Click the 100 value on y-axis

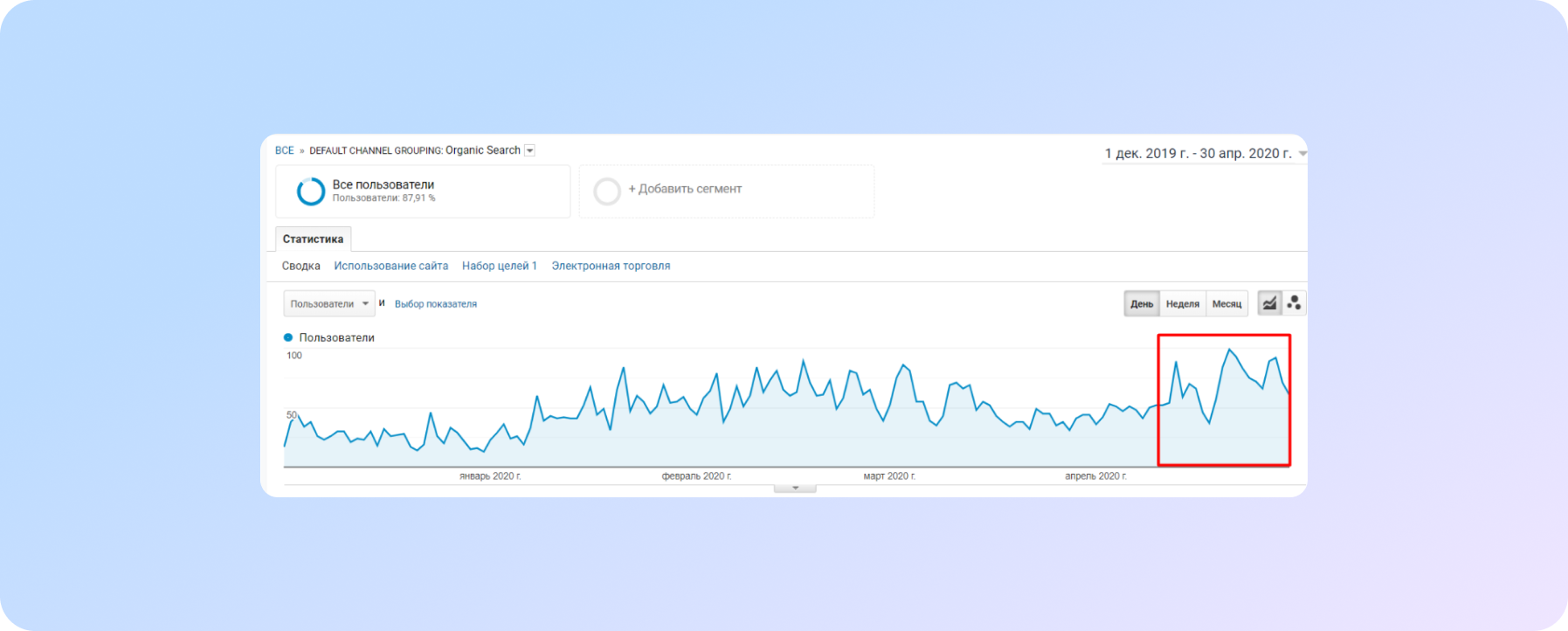pyautogui.click(x=294, y=356)
